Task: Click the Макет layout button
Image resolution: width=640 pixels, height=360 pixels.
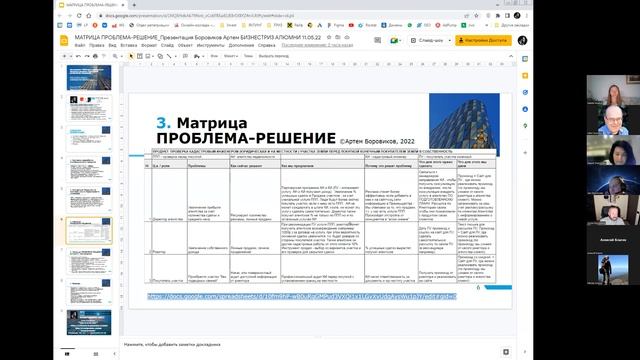Action: tap(231, 56)
